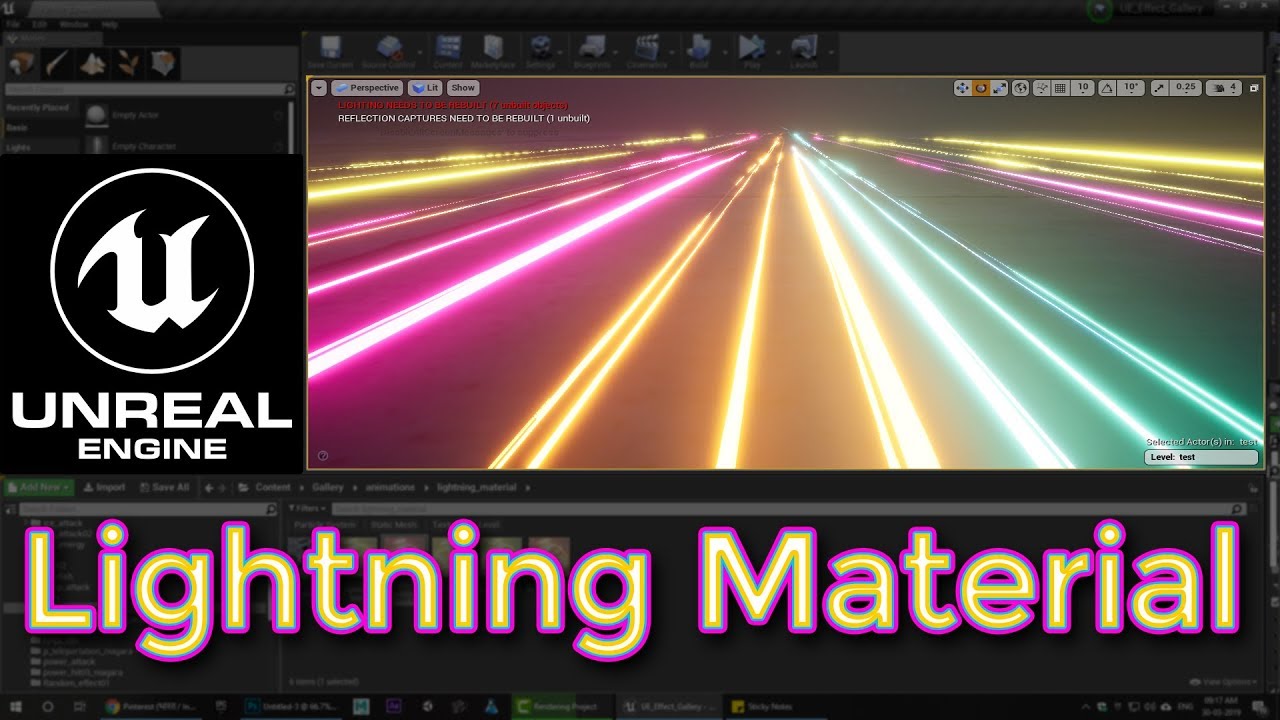Open scale snap 0.25 dropdown
The height and width of the screenshot is (720, 1280).
click(1185, 88)
